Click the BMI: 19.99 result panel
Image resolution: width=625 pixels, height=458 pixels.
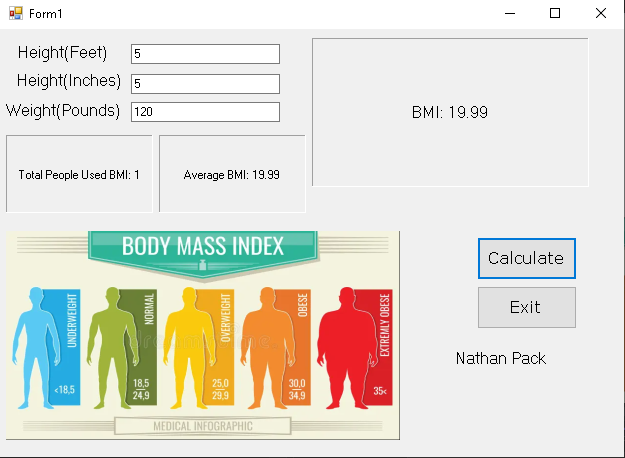tap(450, 112)
